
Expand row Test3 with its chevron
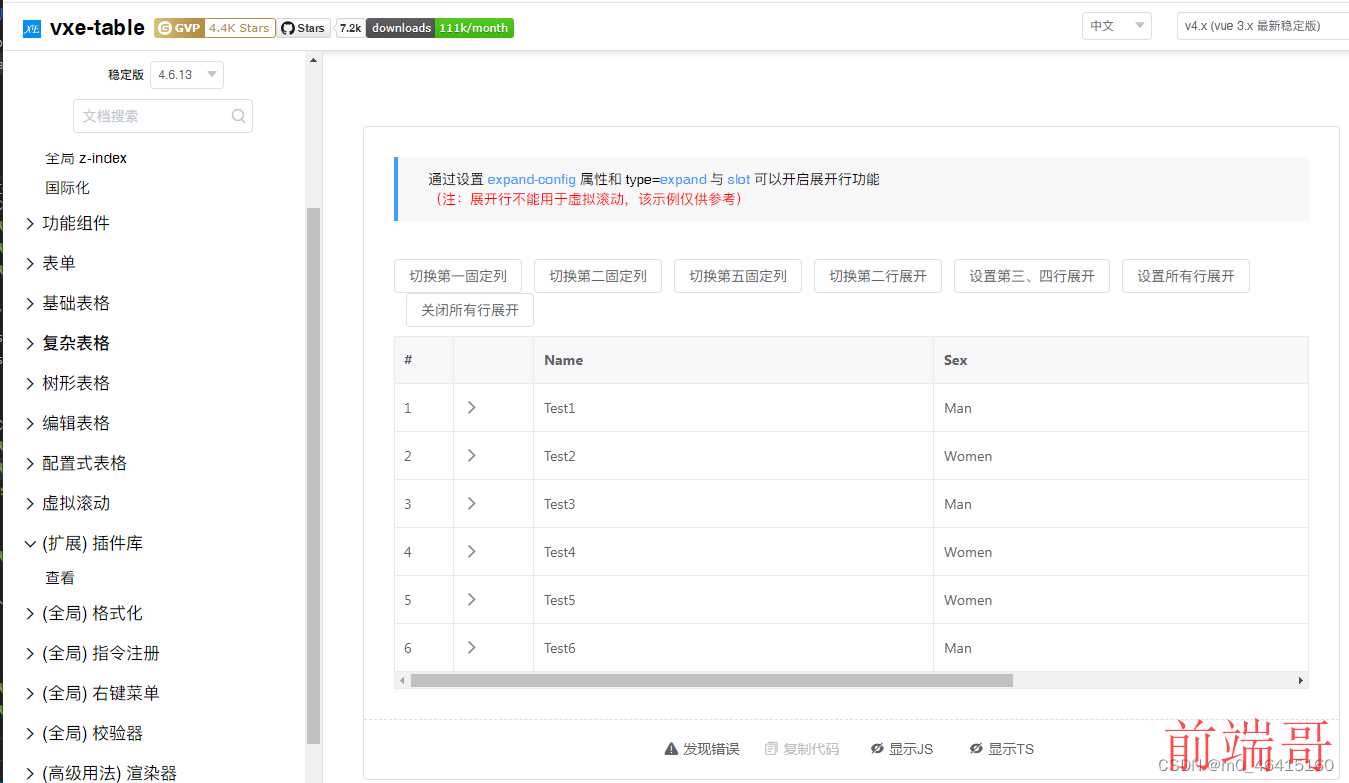[x=471, y=504]
